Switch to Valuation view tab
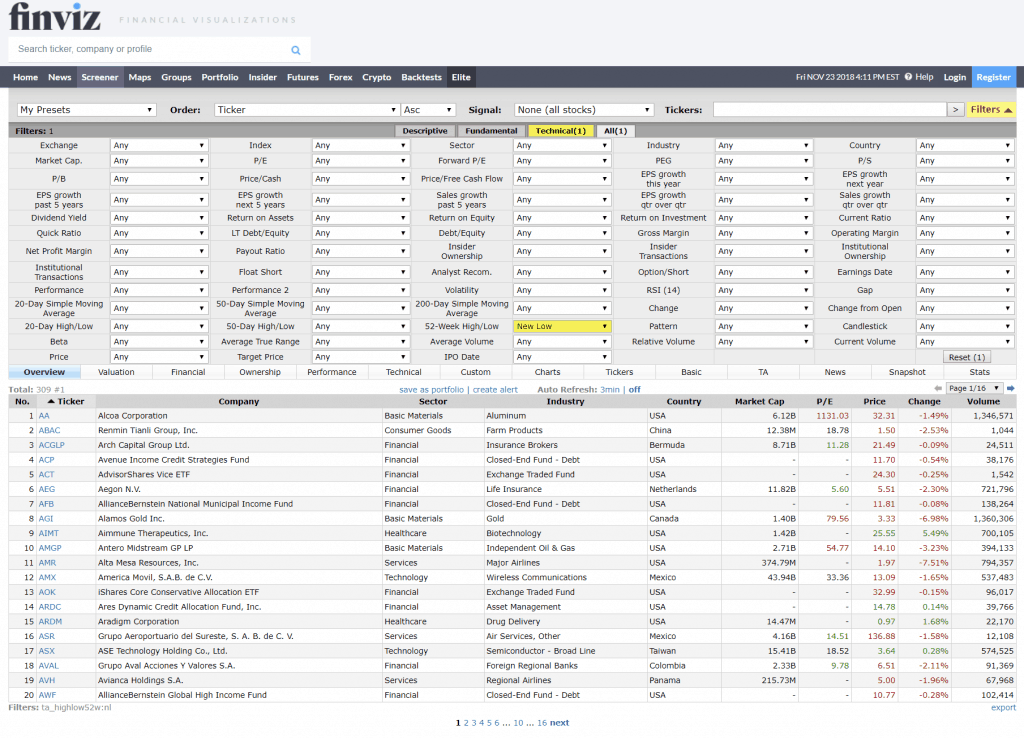The height and width of the screenshot is (738, 1024). click(x=116, y=372)
